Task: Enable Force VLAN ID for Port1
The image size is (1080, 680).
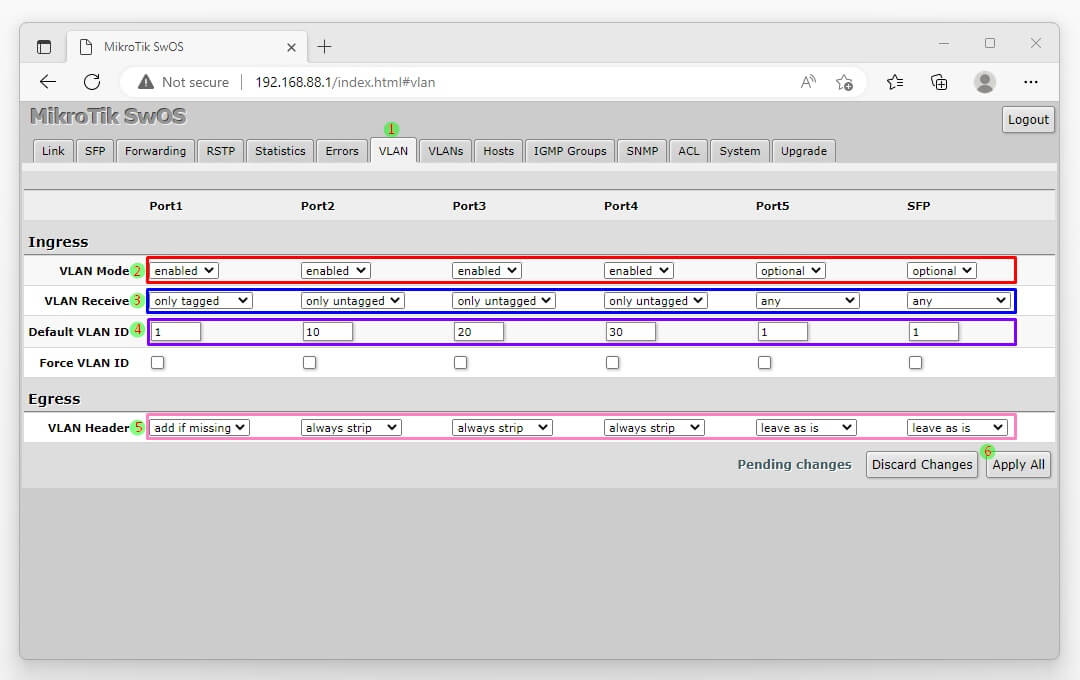Action: pyautogui.click(x=158, y=363)
